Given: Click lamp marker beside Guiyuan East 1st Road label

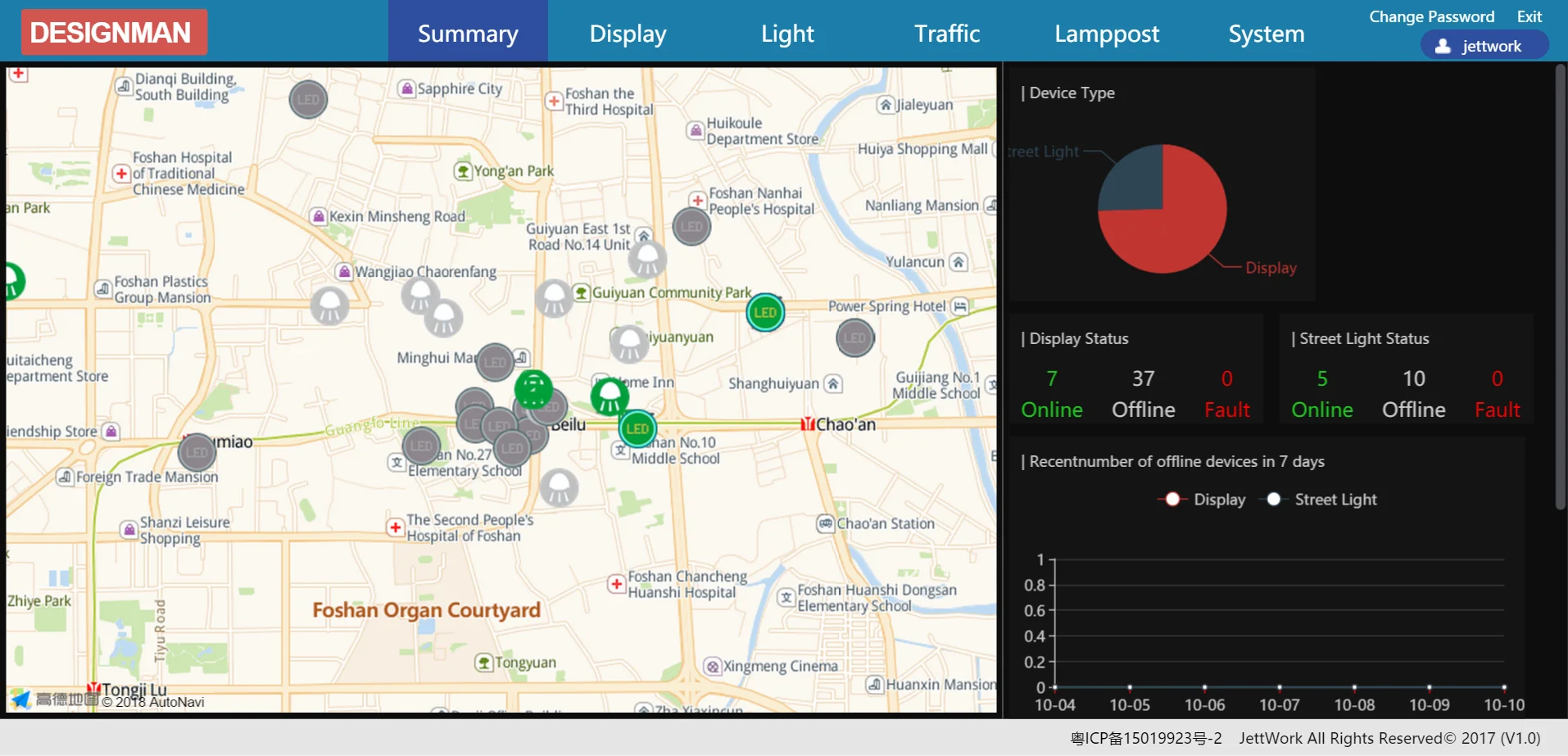Looking at the screenshot, I should [x=647, y=260].
